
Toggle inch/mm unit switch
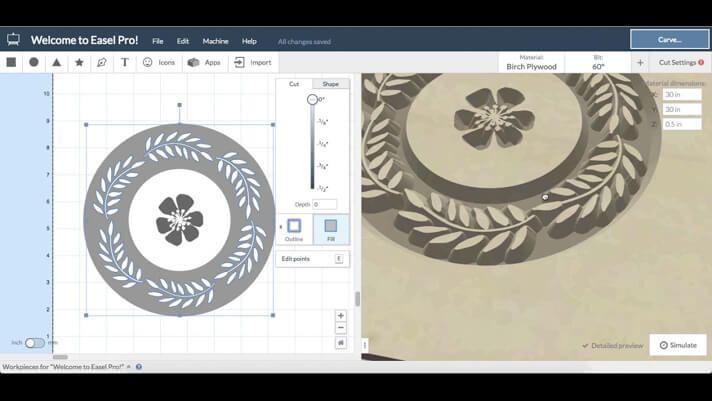(x=35, y=343)
